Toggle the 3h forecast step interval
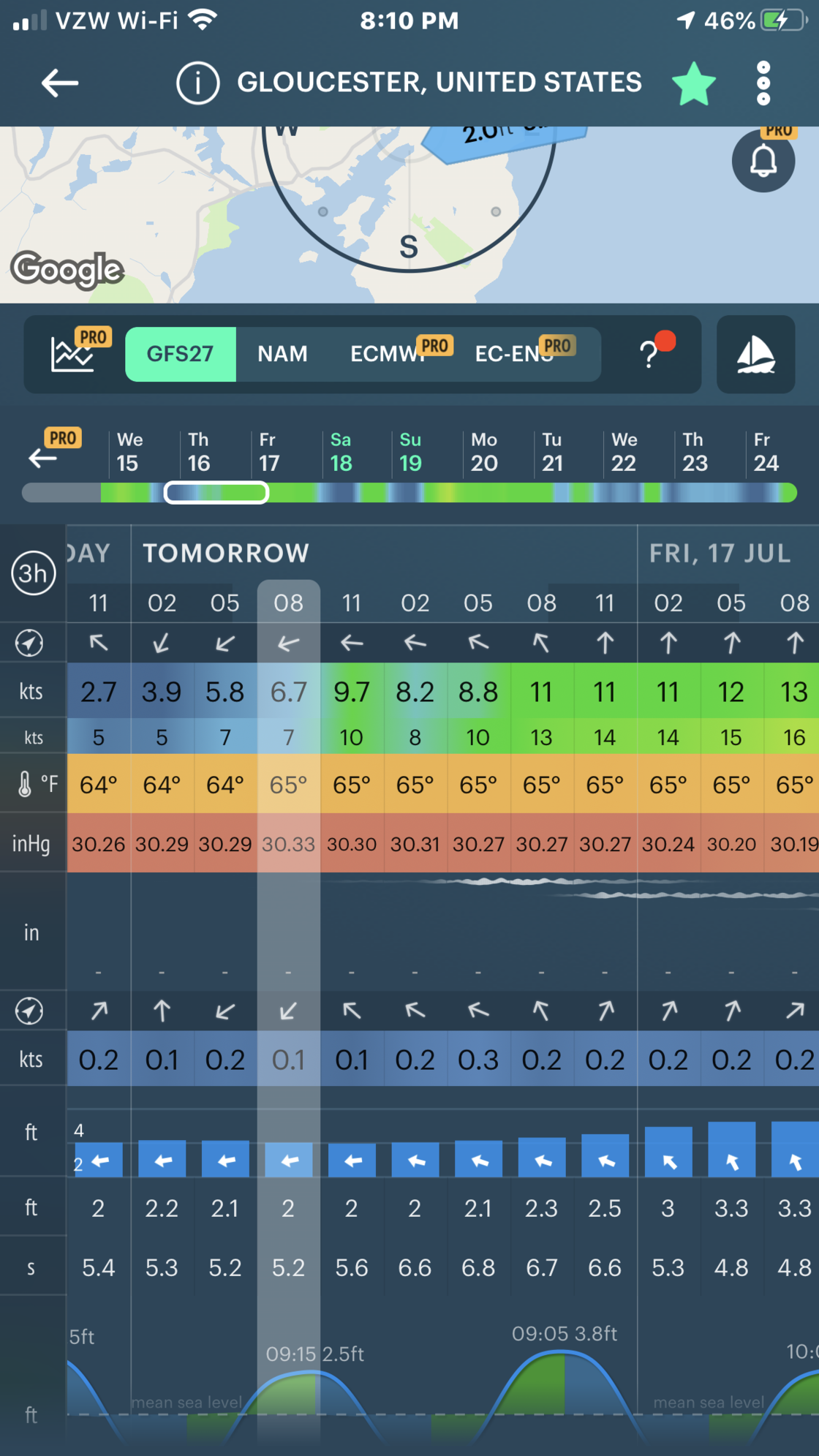Image resolution: width=819 pixels, height=1456 pixels. tap(33, 573)
